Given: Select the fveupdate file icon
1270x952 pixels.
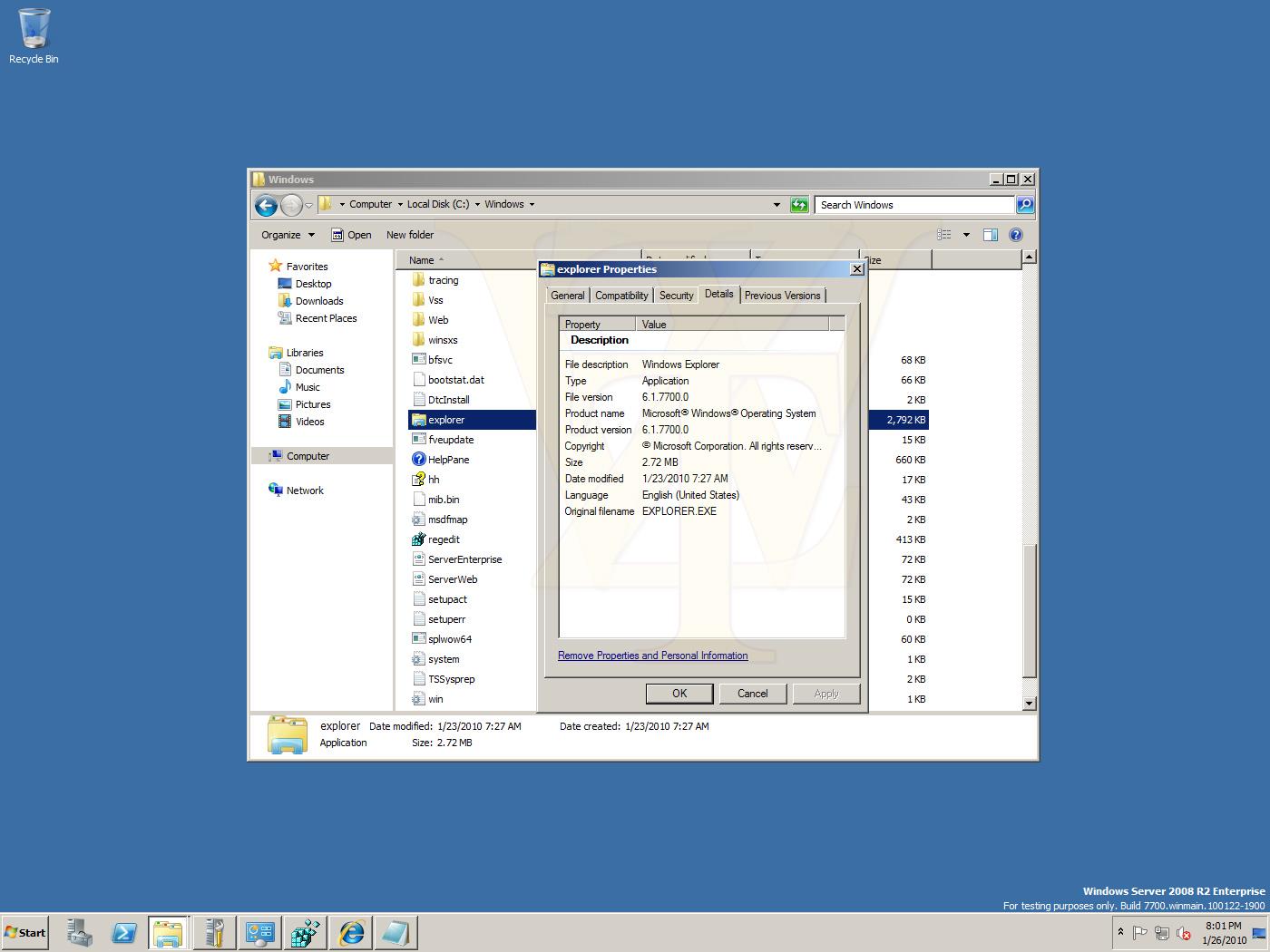Looking at the screenshot, I should tap(418, 440).
